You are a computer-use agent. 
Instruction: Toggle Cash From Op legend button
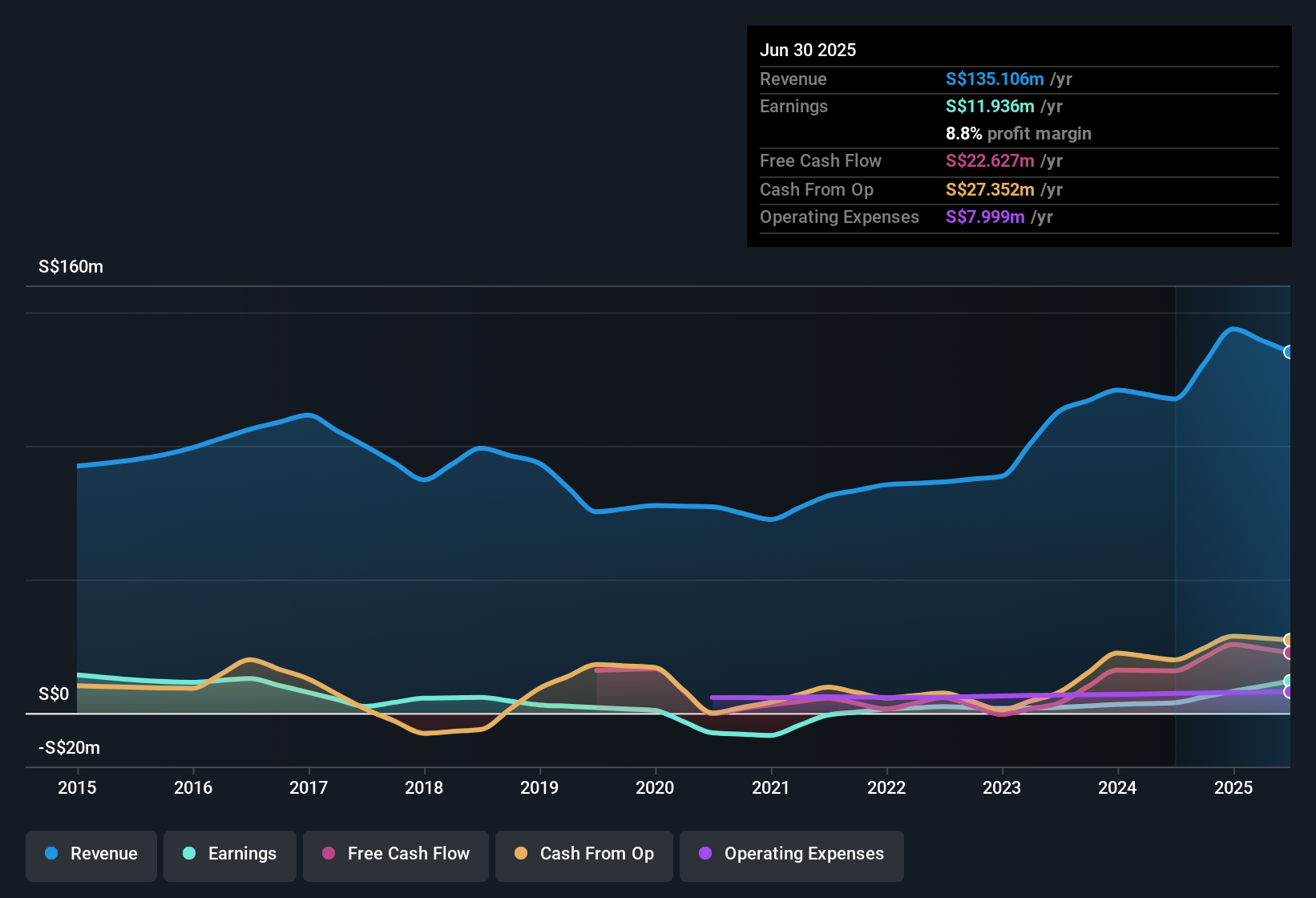pyautogui.click(x=584, y=854)
